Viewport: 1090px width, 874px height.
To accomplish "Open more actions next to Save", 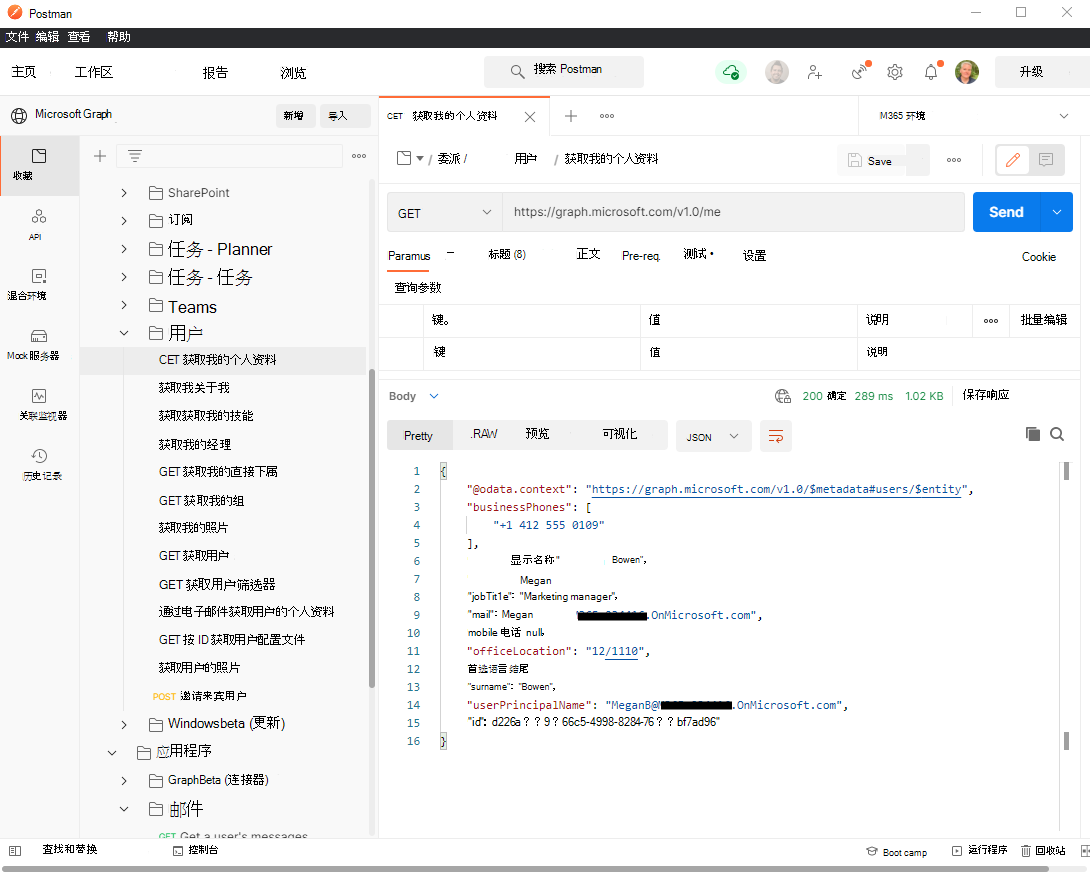I will [x=954, y=160].
